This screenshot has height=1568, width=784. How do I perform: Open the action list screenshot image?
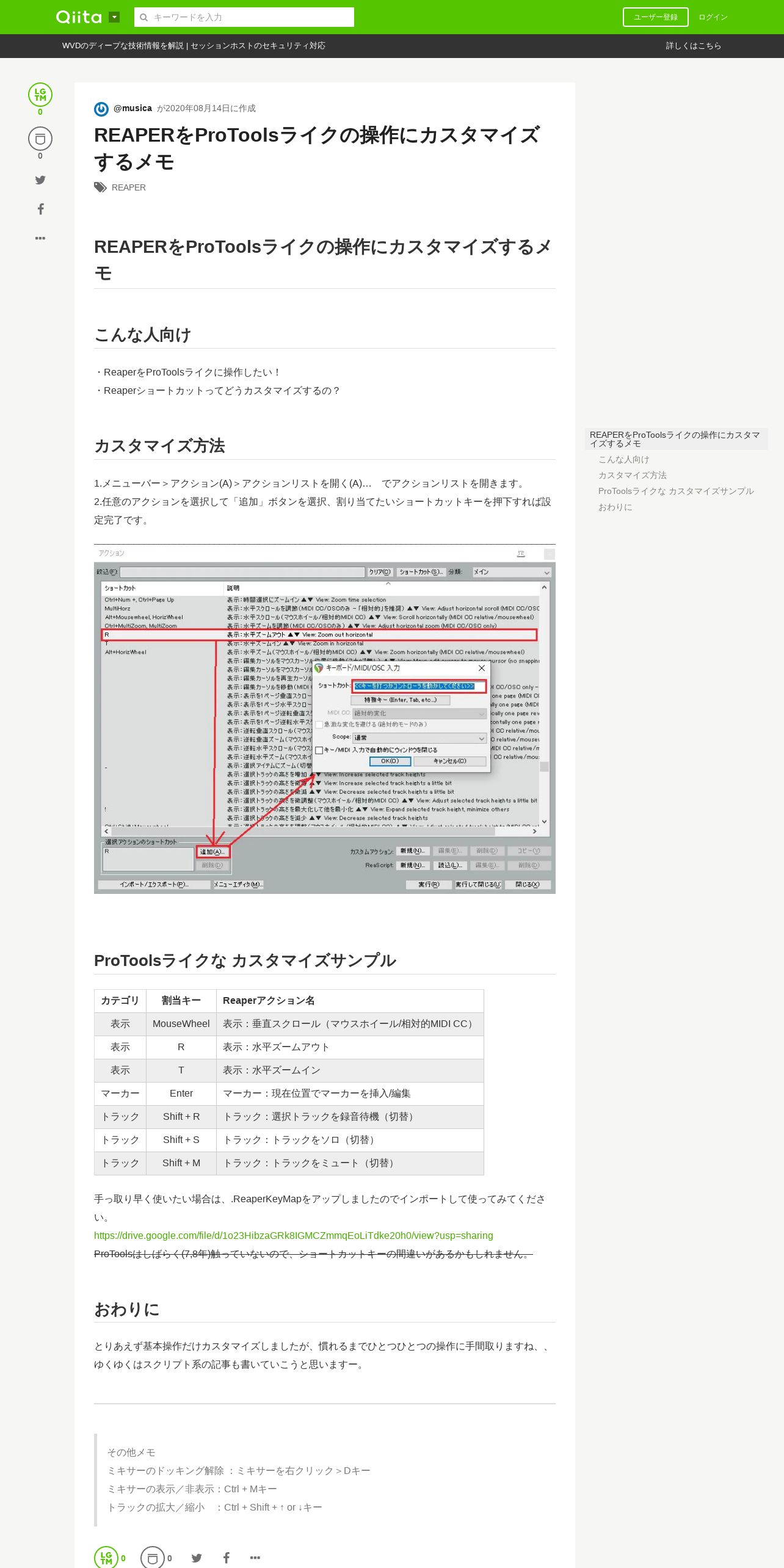coord(325,719)
